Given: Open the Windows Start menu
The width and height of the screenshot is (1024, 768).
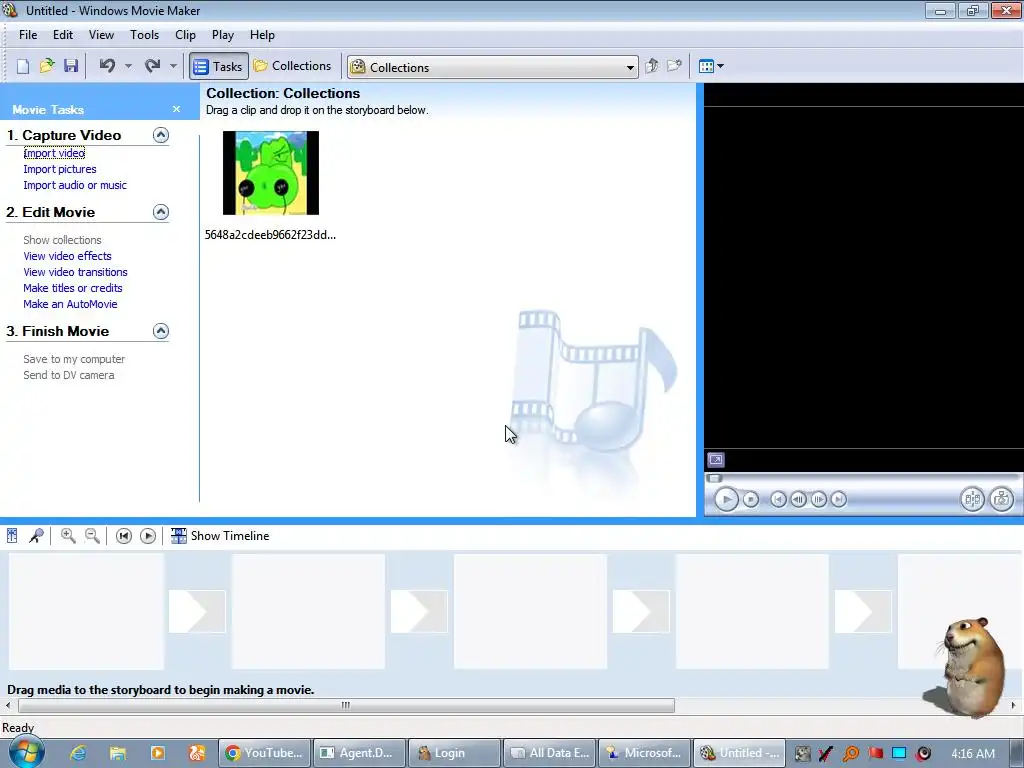Looking at the screenshot, I should pyautogui.click(x=26, y=752).
